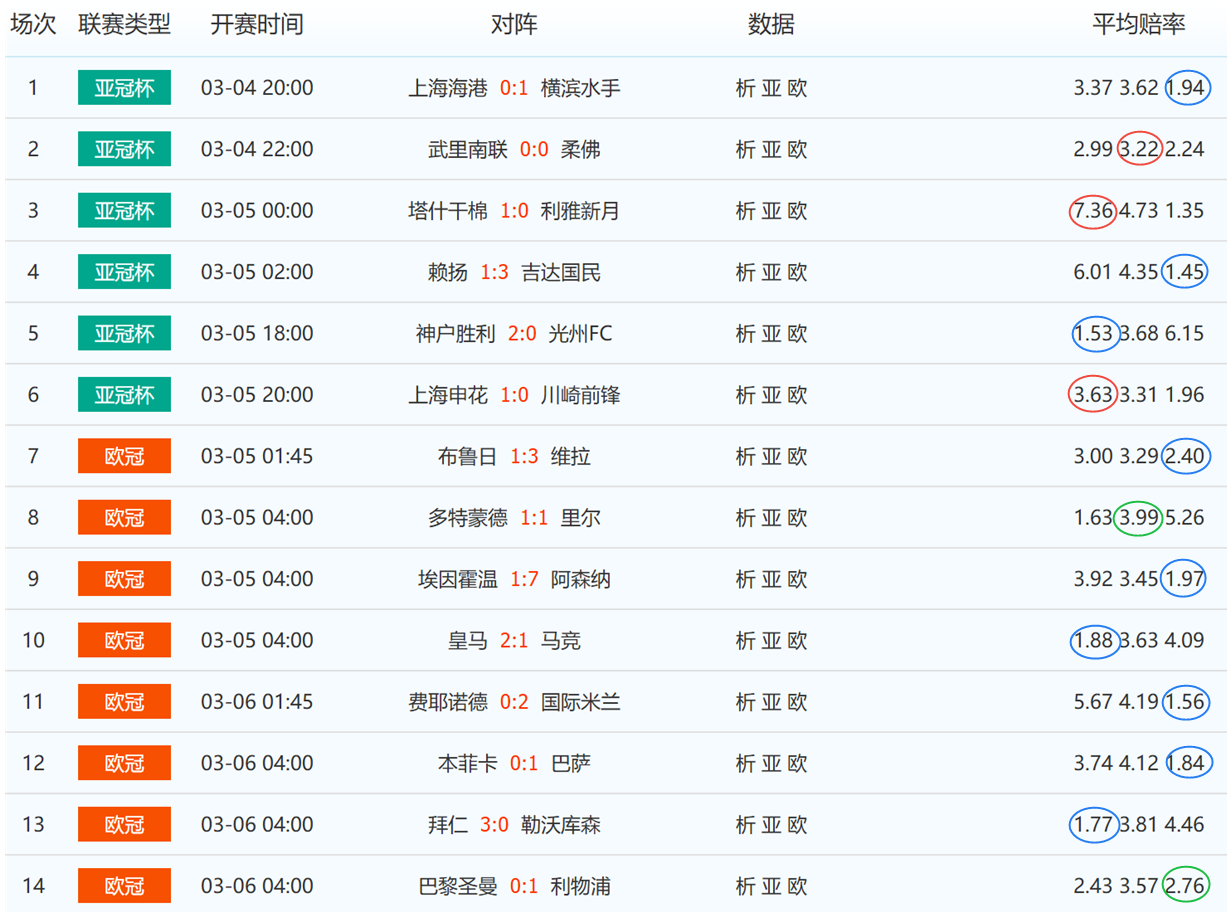1227x912 pixels.
Task: Click odds value 3.99 in row 8
Action: point(1139,518)
